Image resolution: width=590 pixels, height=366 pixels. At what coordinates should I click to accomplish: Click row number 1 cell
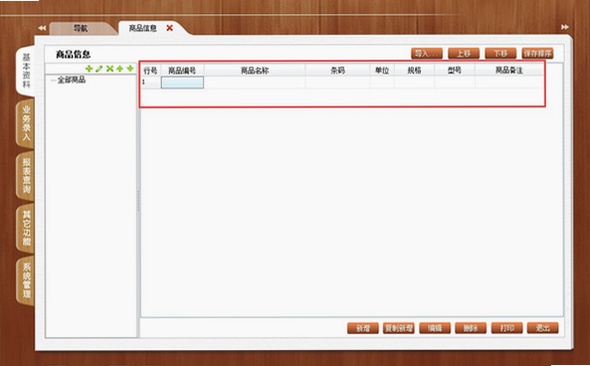tap(151, 82)
